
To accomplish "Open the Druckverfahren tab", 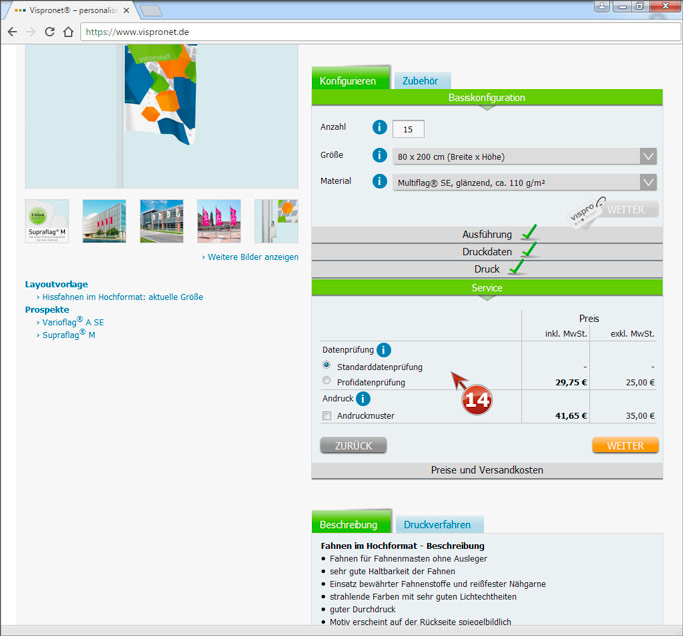I will 439,524.
